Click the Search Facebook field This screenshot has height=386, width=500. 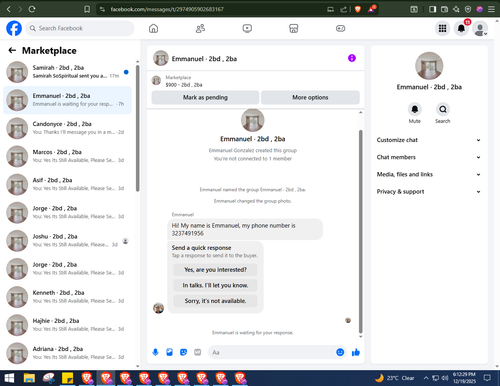pyautogui.click(x=80, y=28)
